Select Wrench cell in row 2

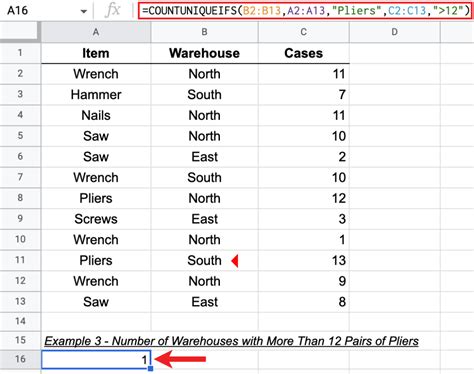96,74
